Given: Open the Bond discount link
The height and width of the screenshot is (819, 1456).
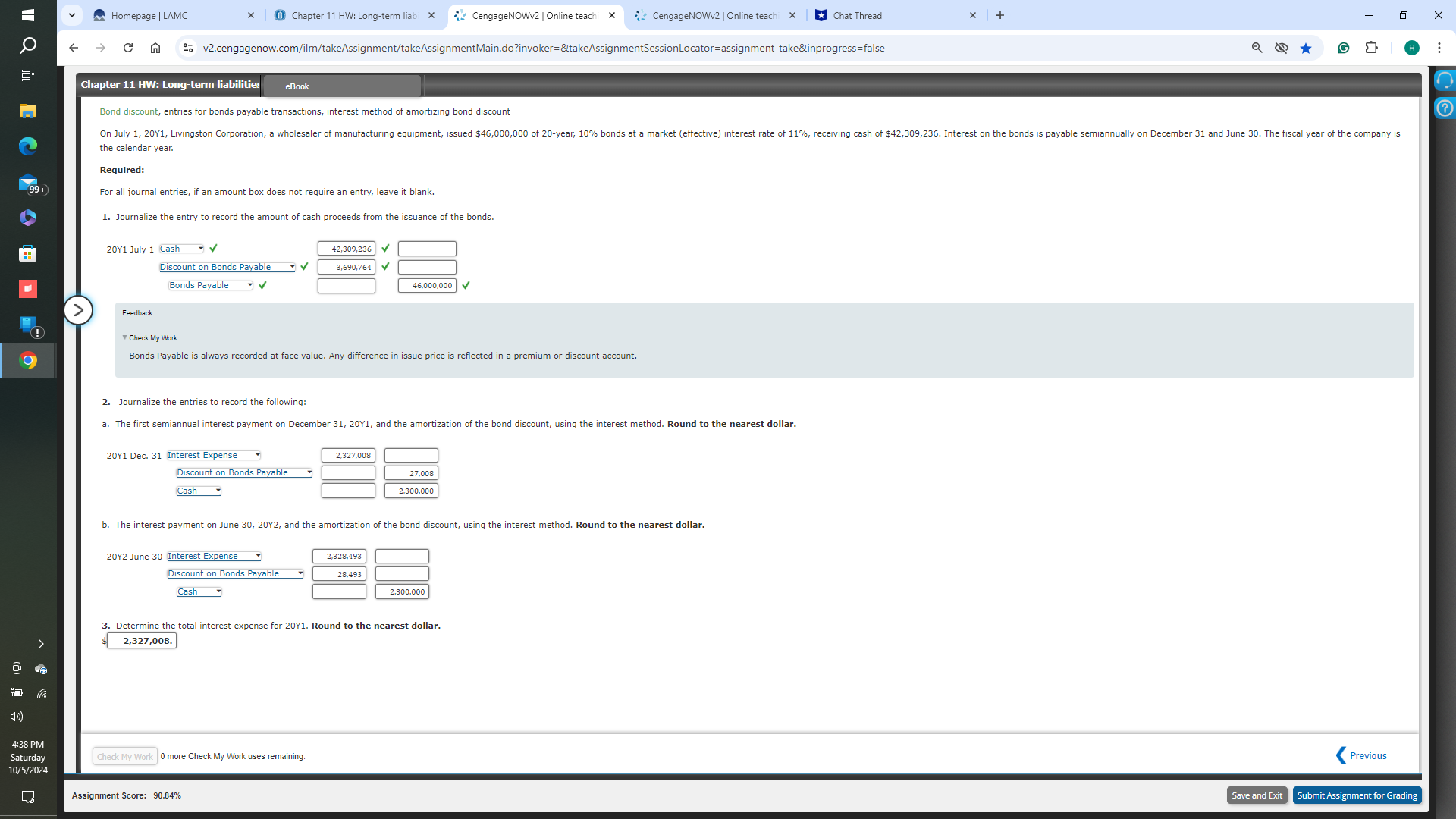Looking at the screenshot, I should [x=129, y=111].
